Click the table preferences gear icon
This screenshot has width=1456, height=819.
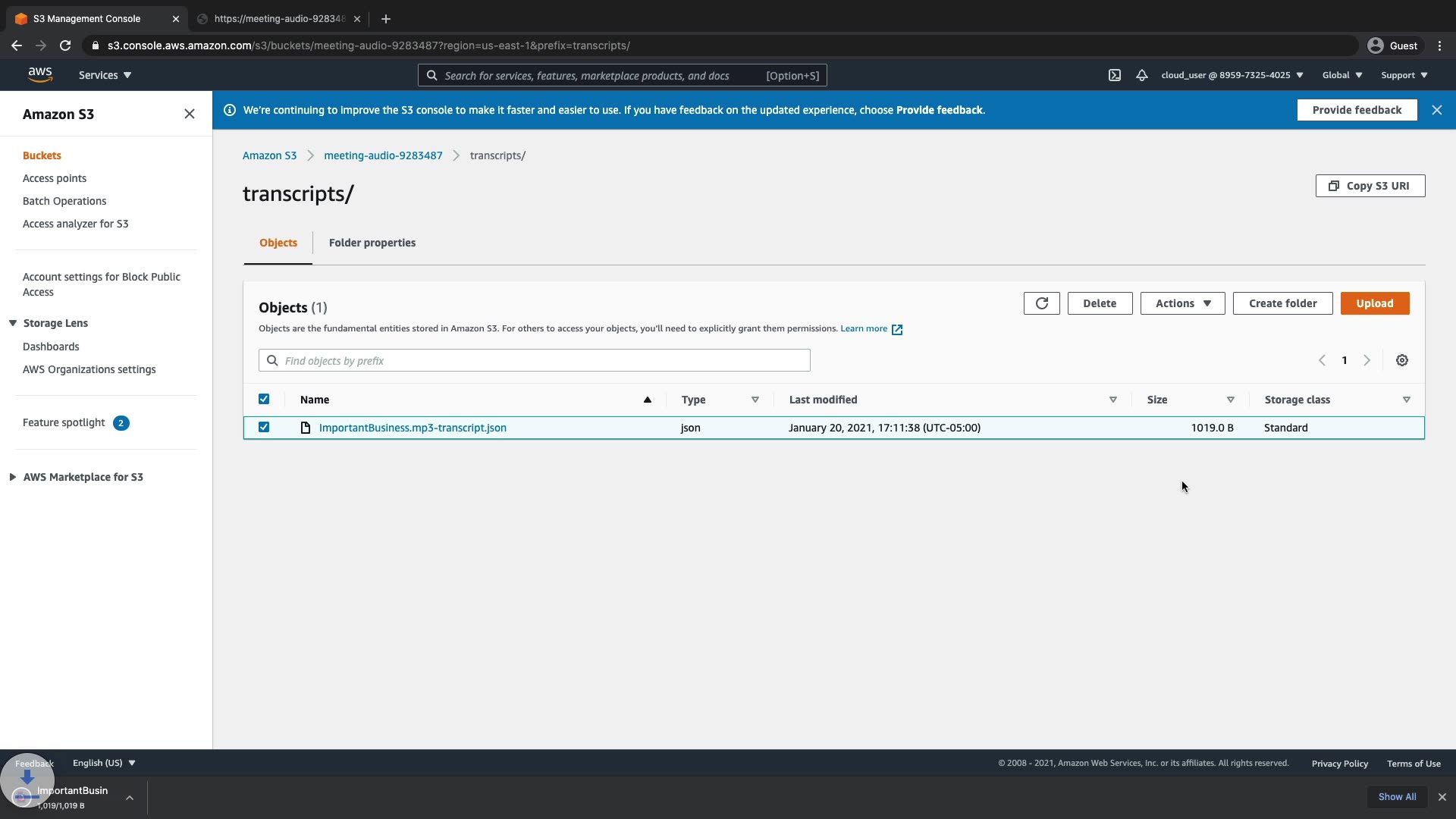click(1401, 360)
